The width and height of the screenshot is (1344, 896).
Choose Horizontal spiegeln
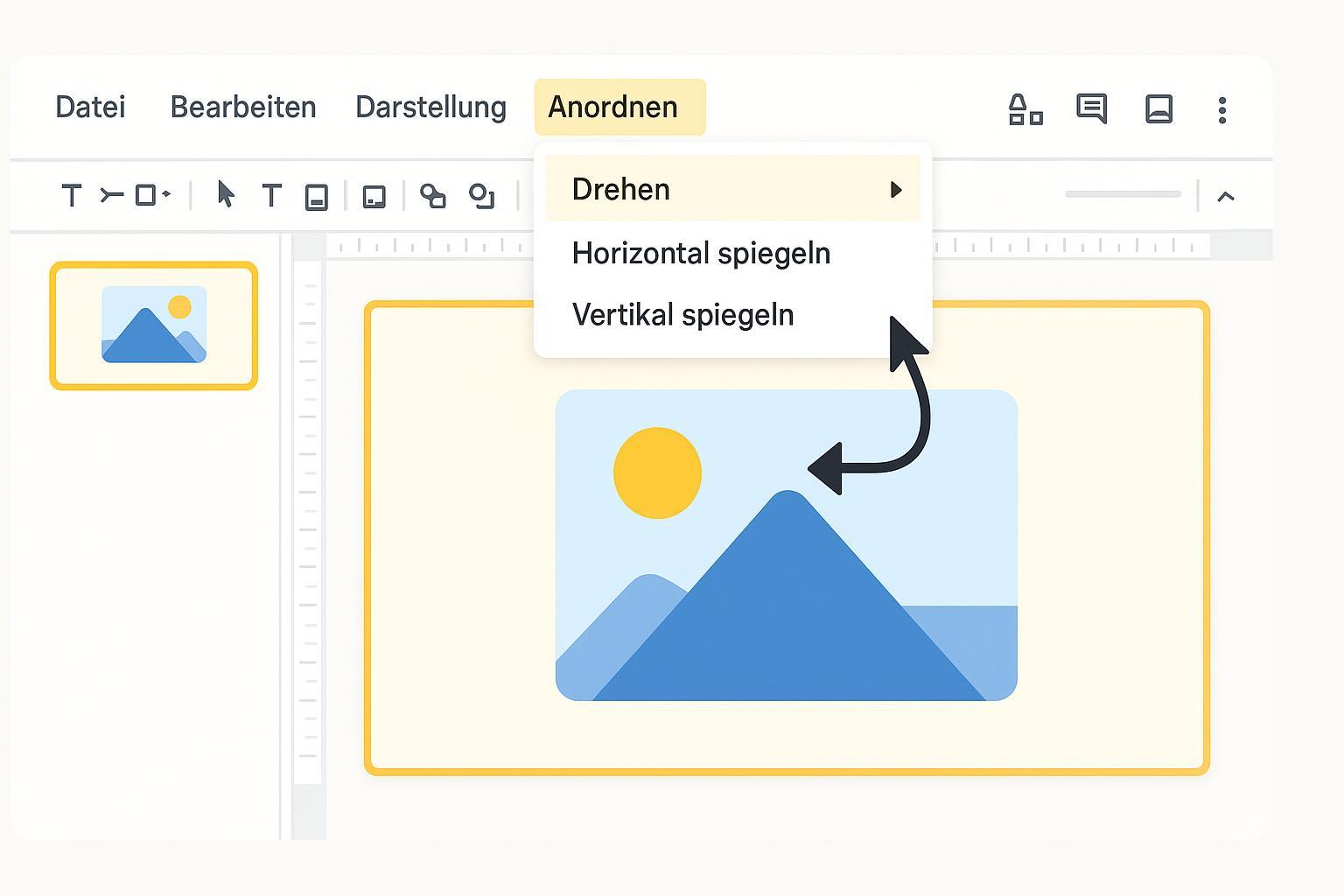[x=701, y=254]
